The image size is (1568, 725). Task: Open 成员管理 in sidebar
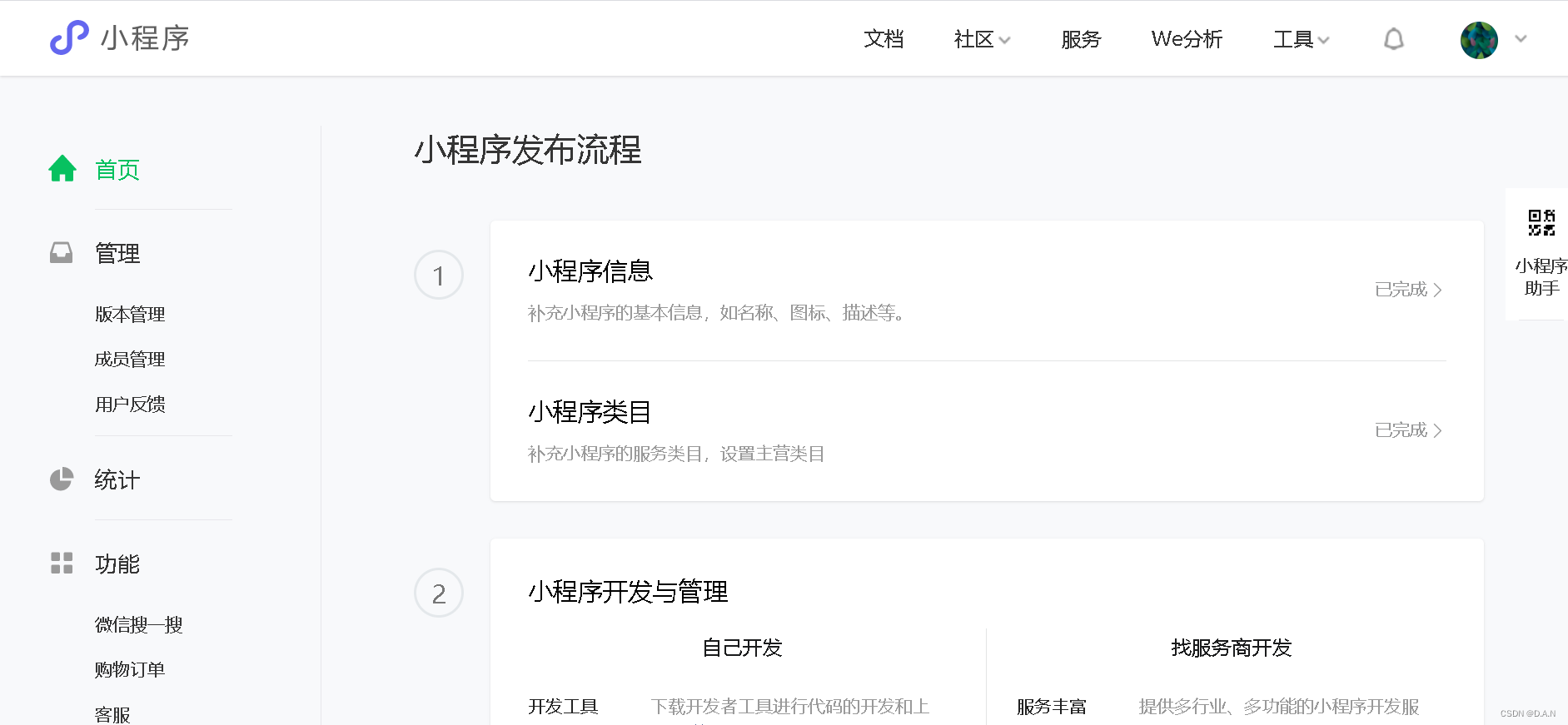pyautogui.click(x=130, y=360)
